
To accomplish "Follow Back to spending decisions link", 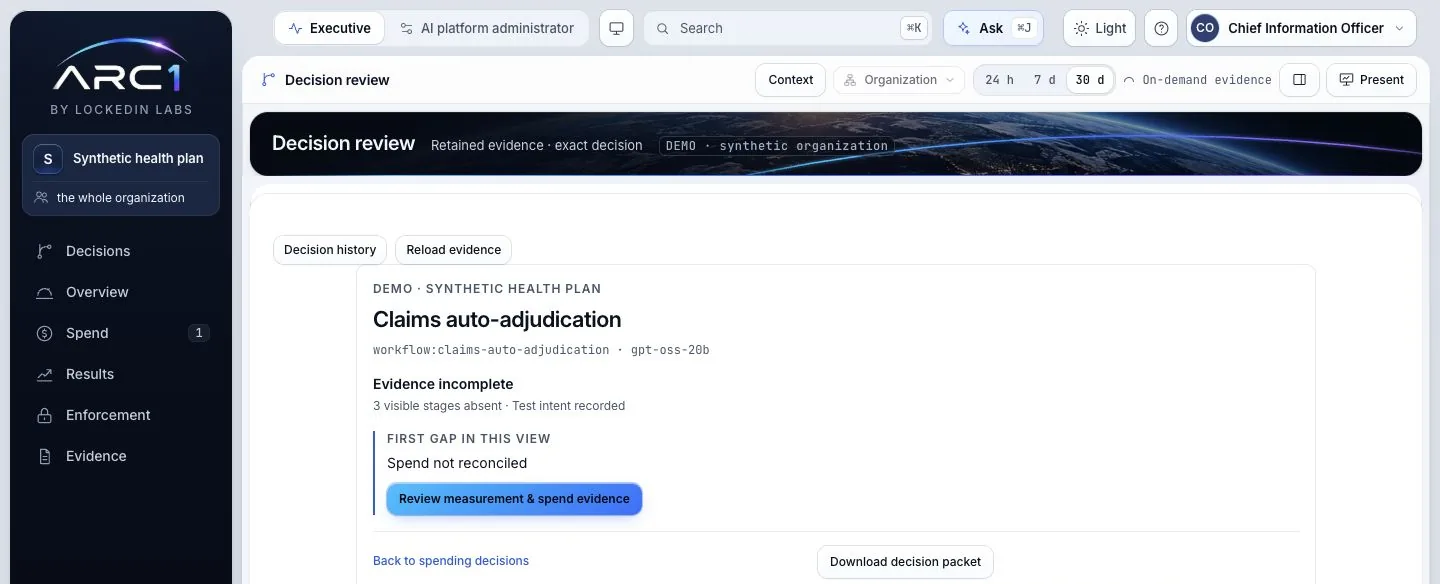I will 451,561.
